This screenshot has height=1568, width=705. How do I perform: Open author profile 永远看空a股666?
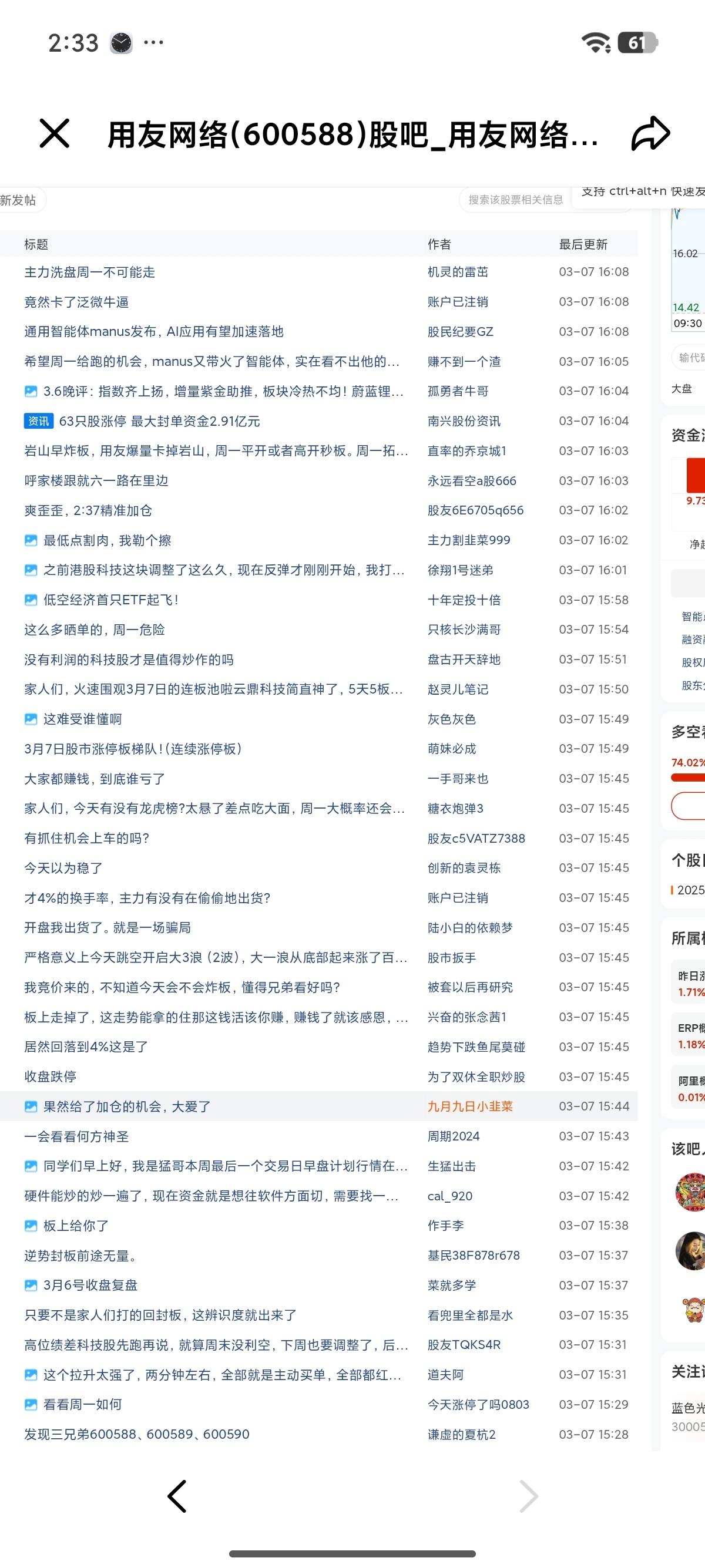coord(472,481)
